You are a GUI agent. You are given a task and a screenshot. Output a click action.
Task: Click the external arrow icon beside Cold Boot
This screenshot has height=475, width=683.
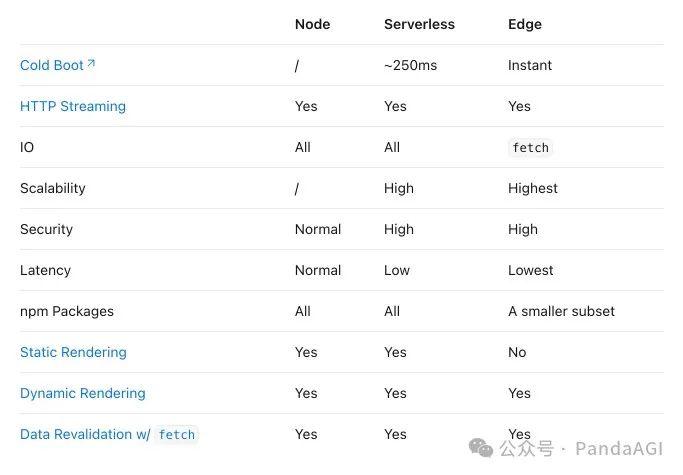(91, 63)
